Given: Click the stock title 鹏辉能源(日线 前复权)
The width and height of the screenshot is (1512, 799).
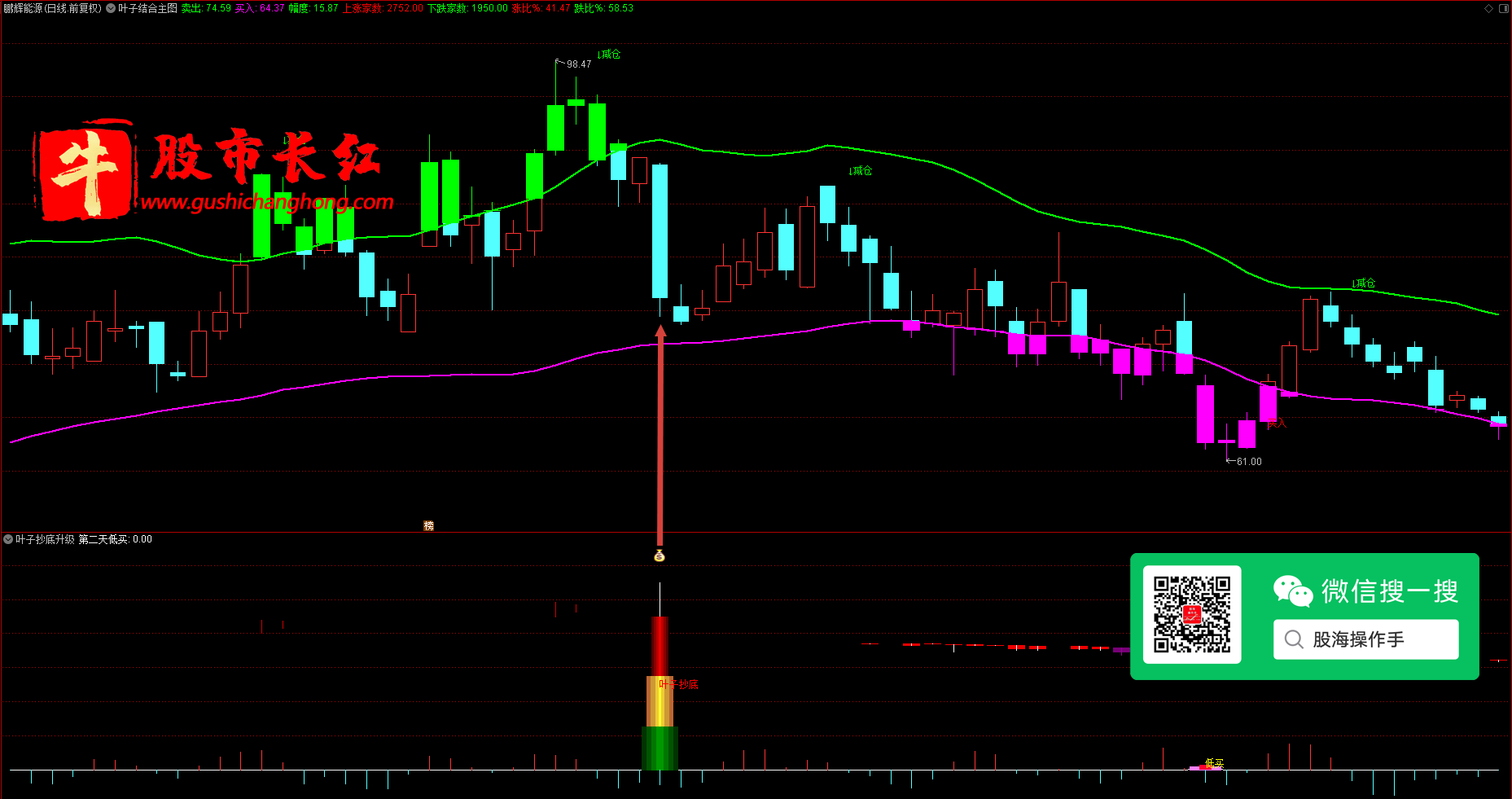Looking at the screenshot, I should coord(53,8).
